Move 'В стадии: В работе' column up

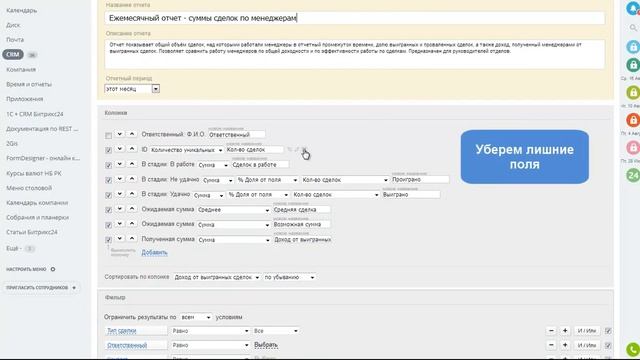(x=132, y=164)
